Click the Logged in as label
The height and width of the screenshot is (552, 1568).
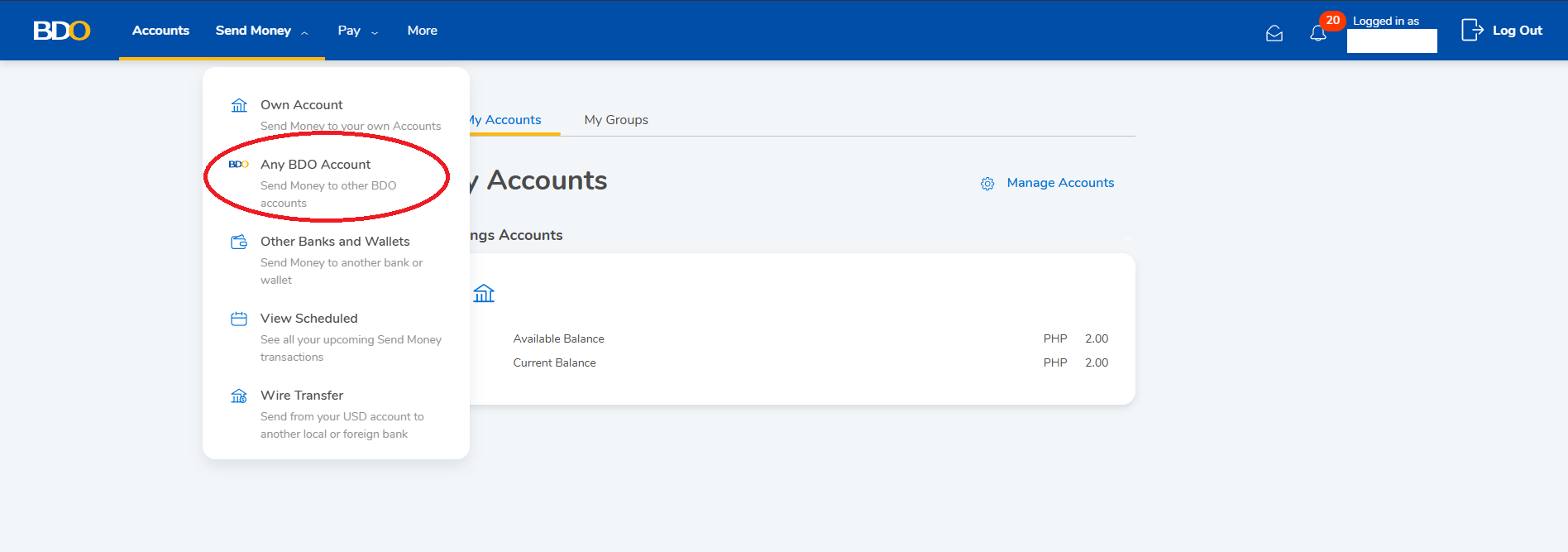pos(1386,22)
